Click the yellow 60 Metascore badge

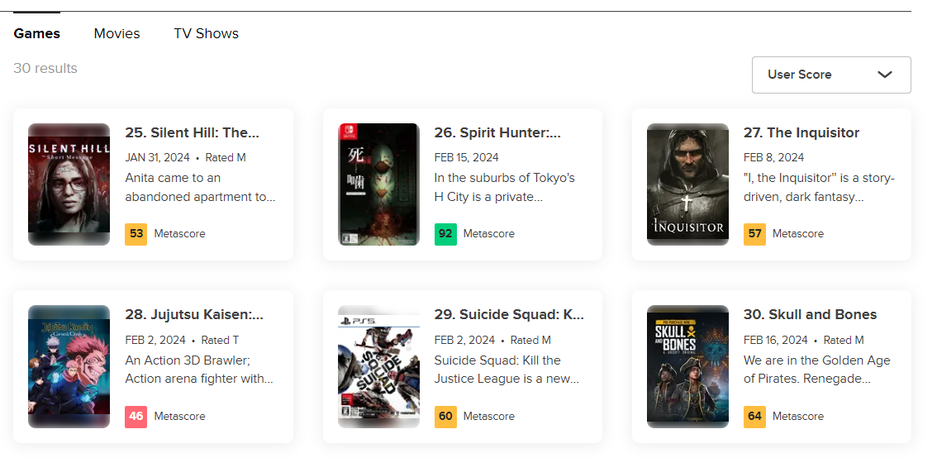pos(445,417)
